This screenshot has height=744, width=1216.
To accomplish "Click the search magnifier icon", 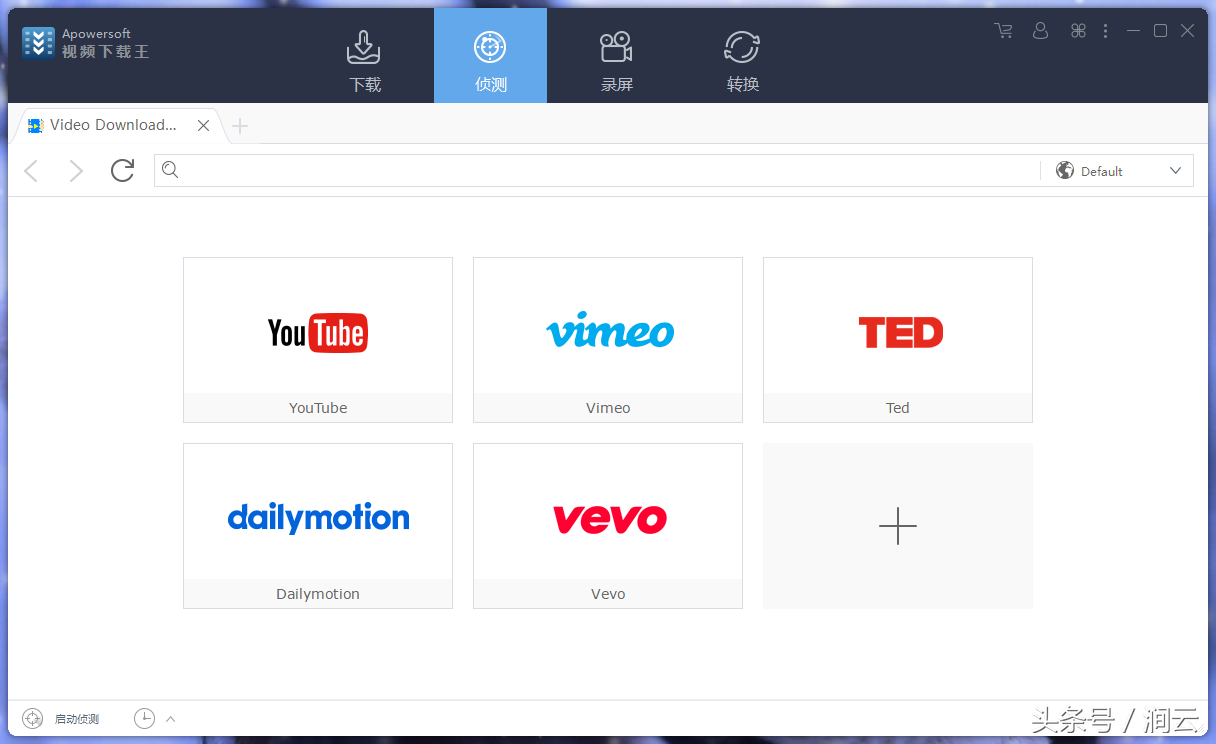I will (170, 170).
